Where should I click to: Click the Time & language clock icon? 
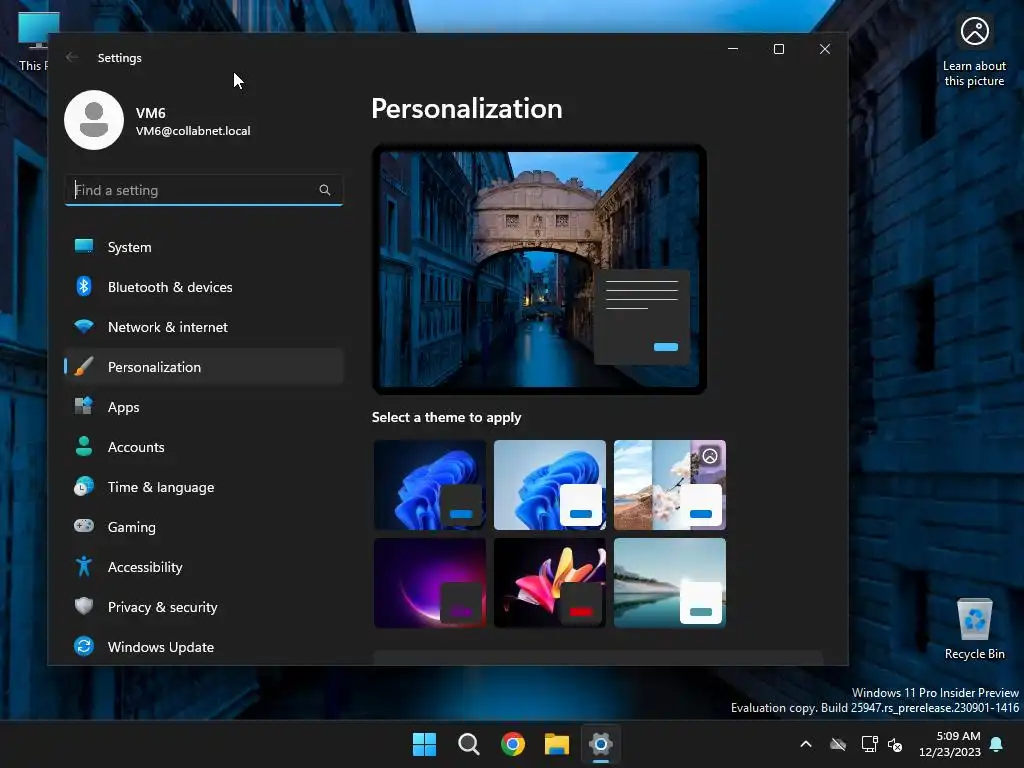pos(84,487)
